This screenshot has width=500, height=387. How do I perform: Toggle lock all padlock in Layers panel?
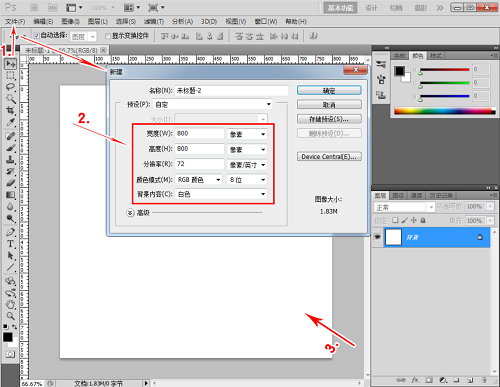point(423,220)
